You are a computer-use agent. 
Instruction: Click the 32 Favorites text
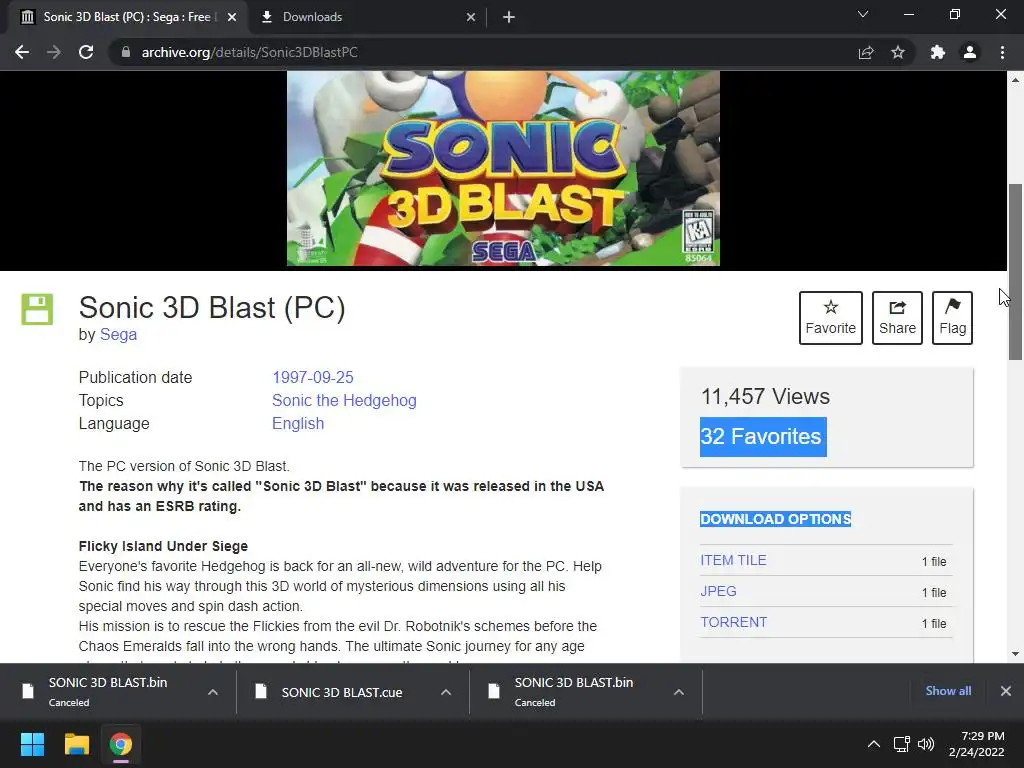(761, 436)
